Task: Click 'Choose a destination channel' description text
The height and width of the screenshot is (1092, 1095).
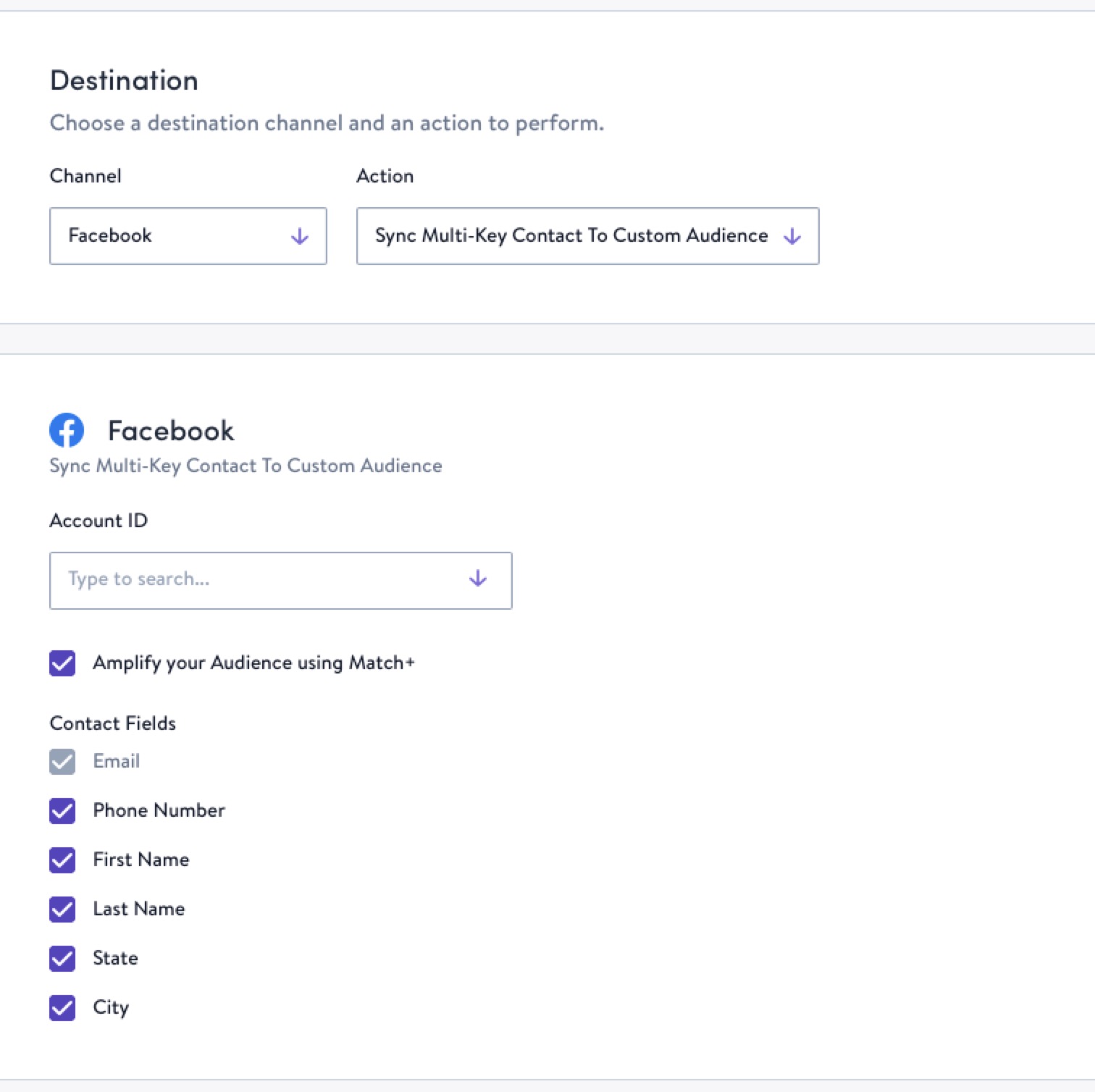Action: pos(327,123)
